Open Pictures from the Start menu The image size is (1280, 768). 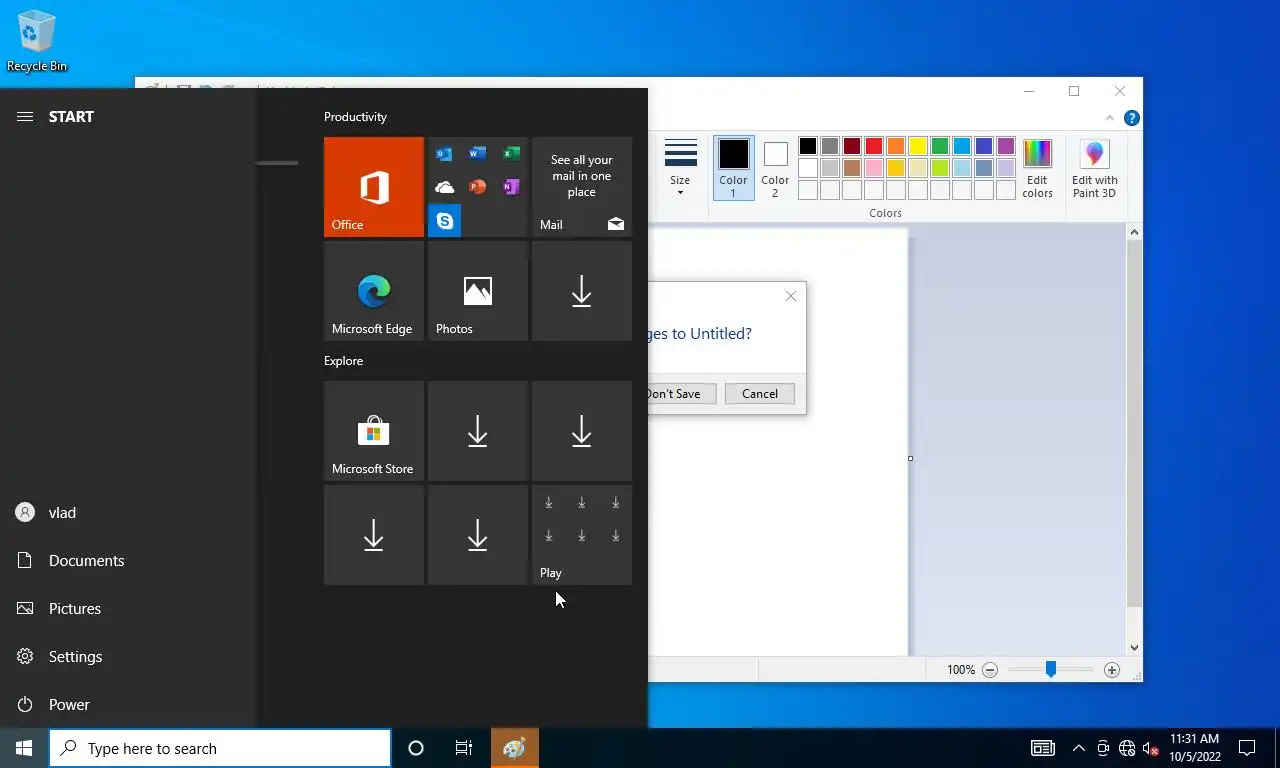click(x=128, y=609)
